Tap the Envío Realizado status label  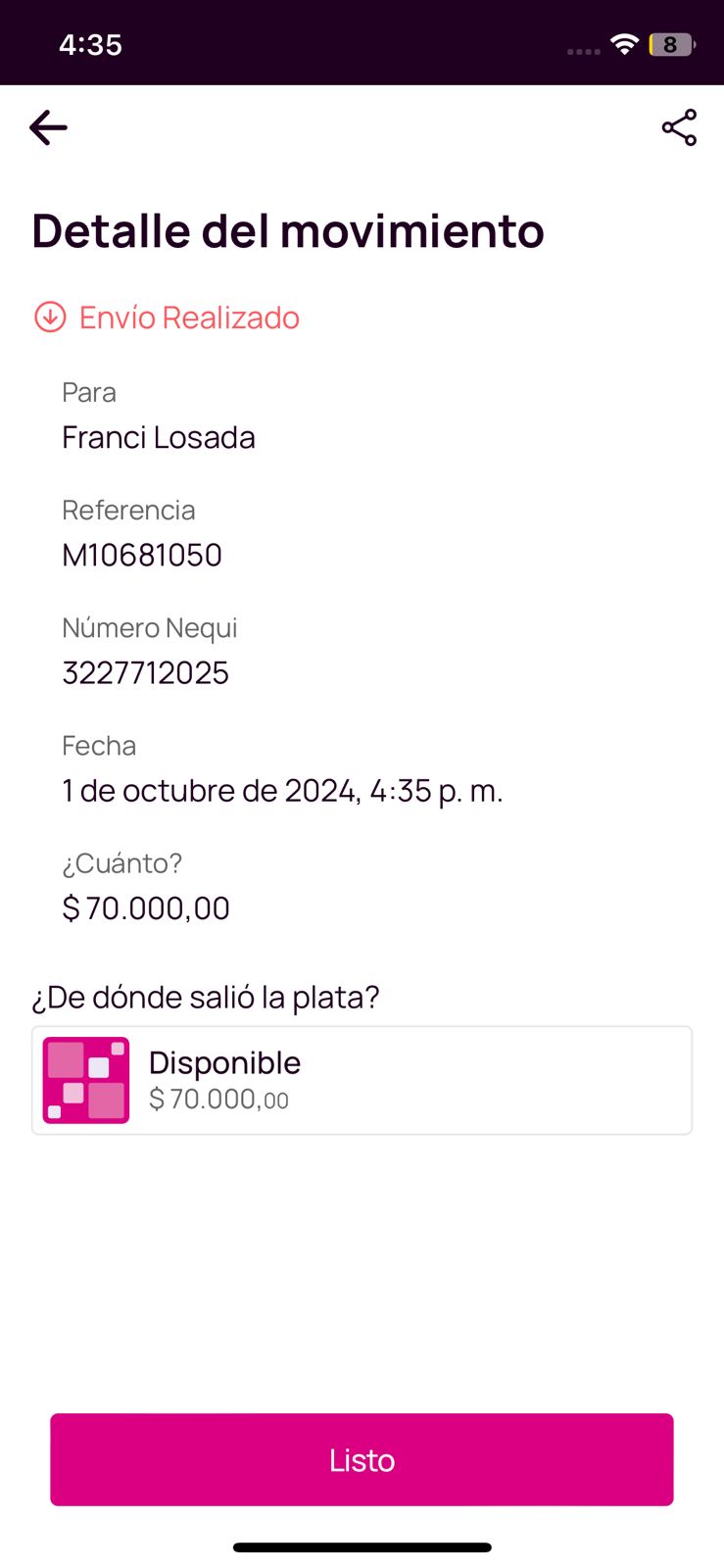click(189, 318)
